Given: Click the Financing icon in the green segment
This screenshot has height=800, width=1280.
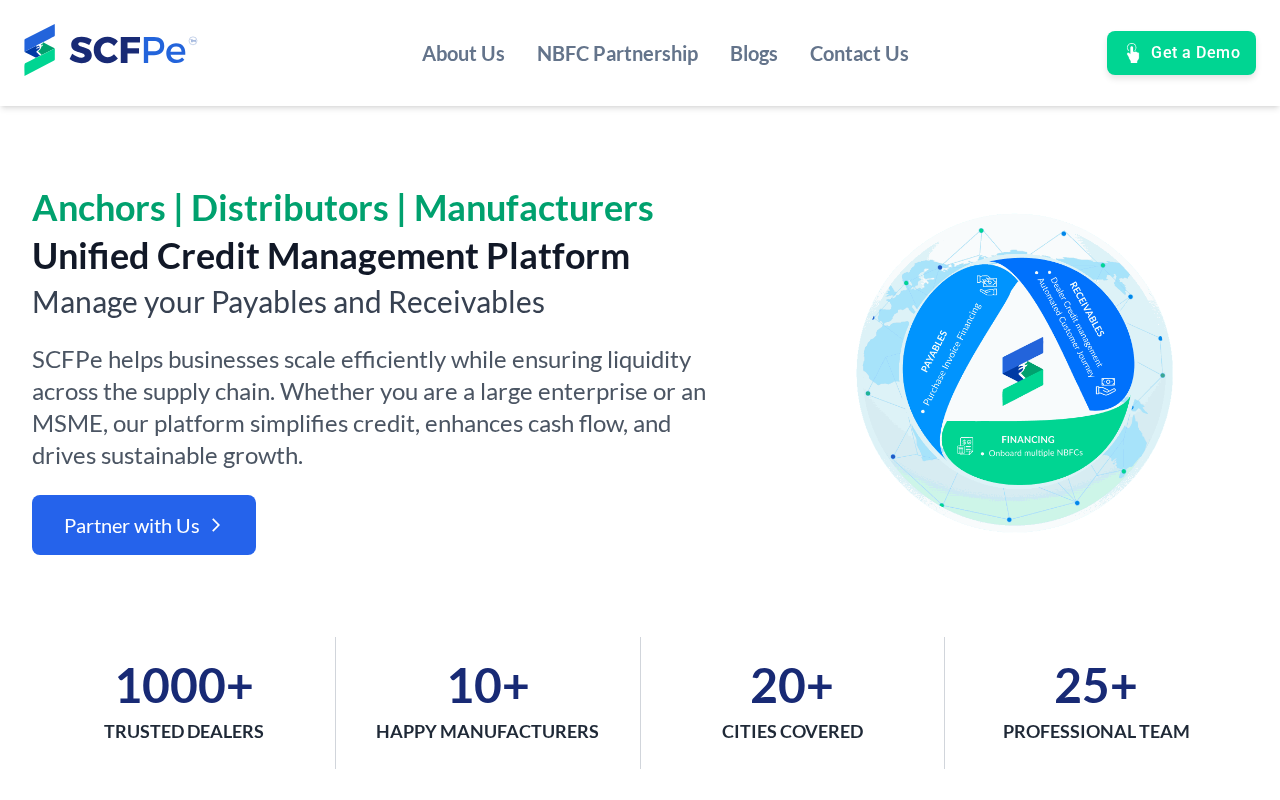Looking at the screenshot, I should click(965, 446).
